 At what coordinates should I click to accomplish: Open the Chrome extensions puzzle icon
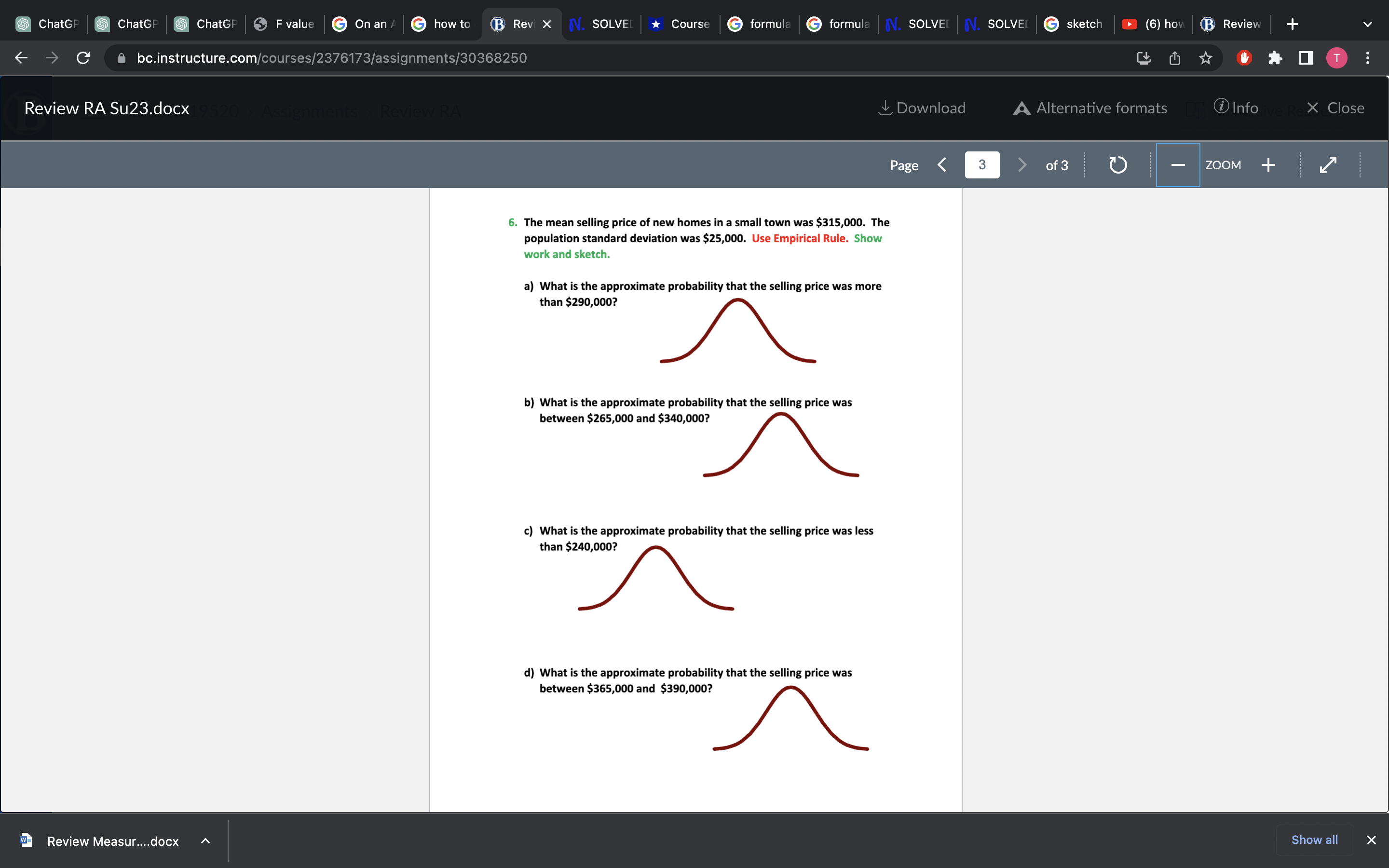(x=1275, y=58)
